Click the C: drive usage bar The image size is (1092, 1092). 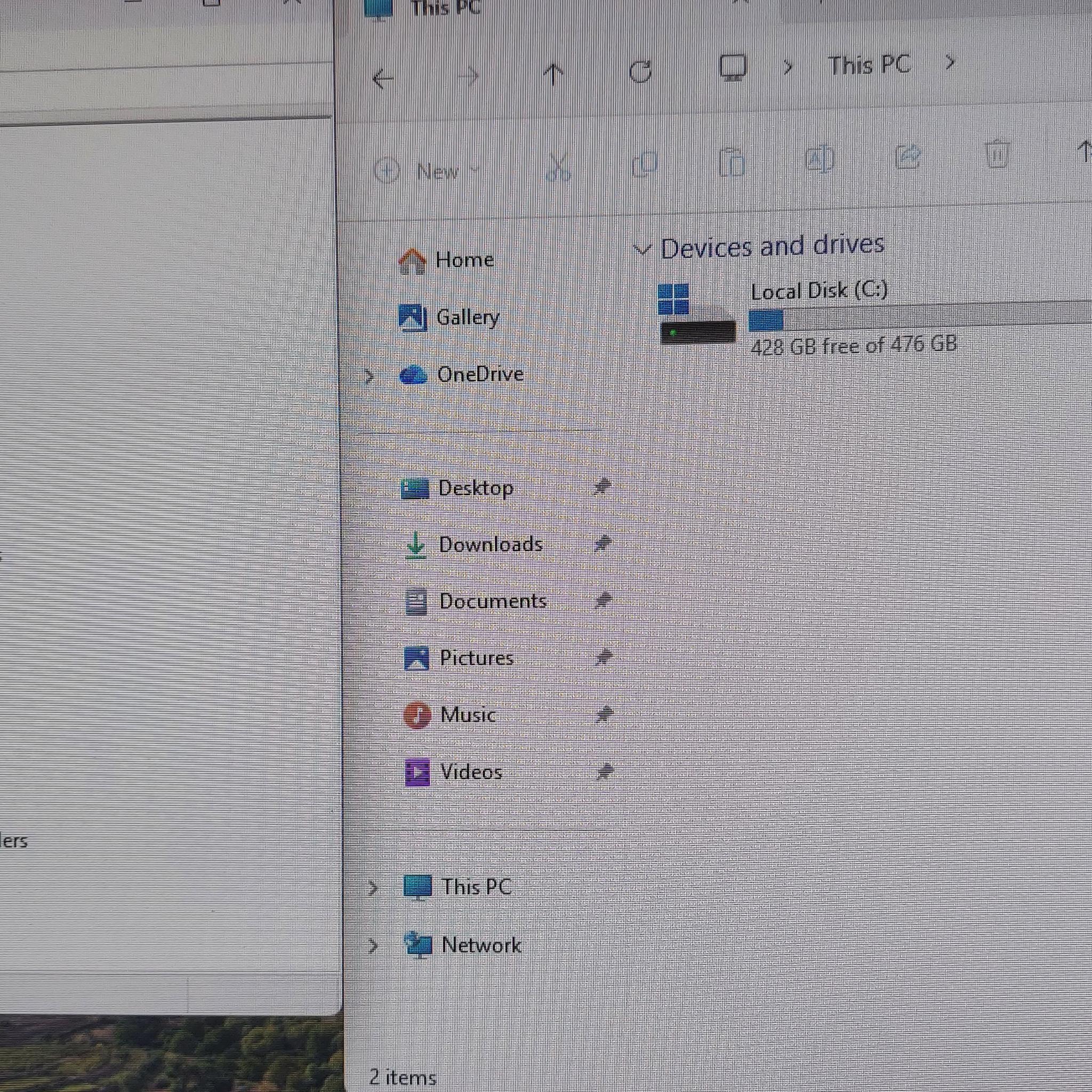pyautogui.click(x=920, y=317)
